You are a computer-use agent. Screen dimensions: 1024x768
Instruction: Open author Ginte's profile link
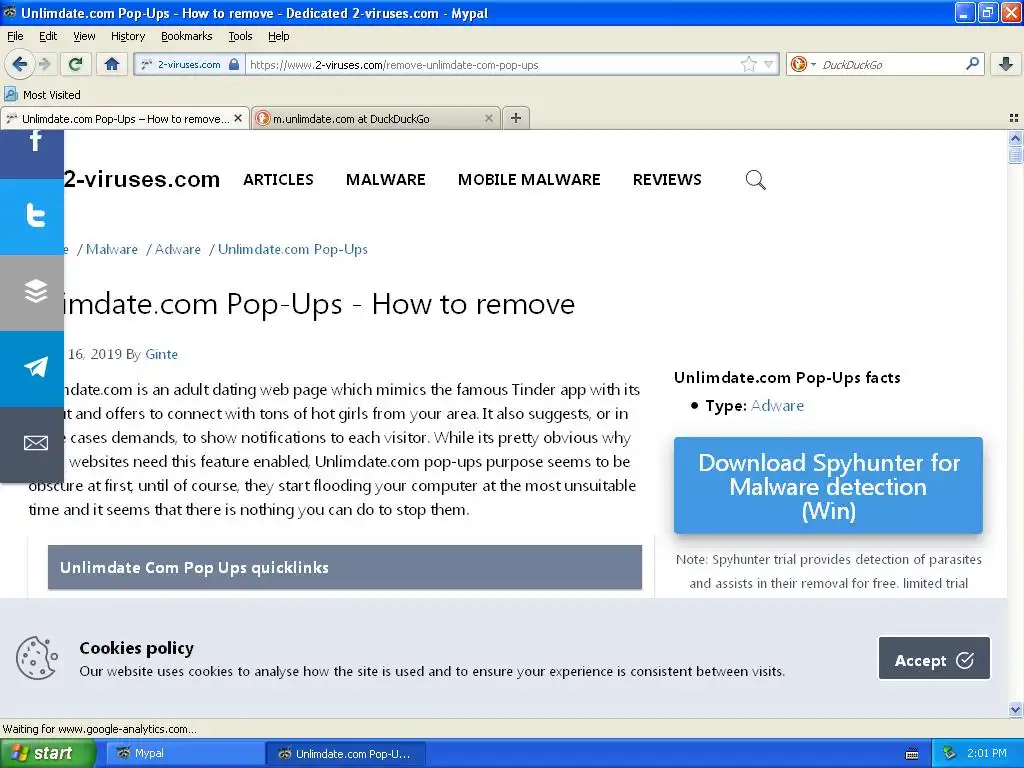[161, 354]
